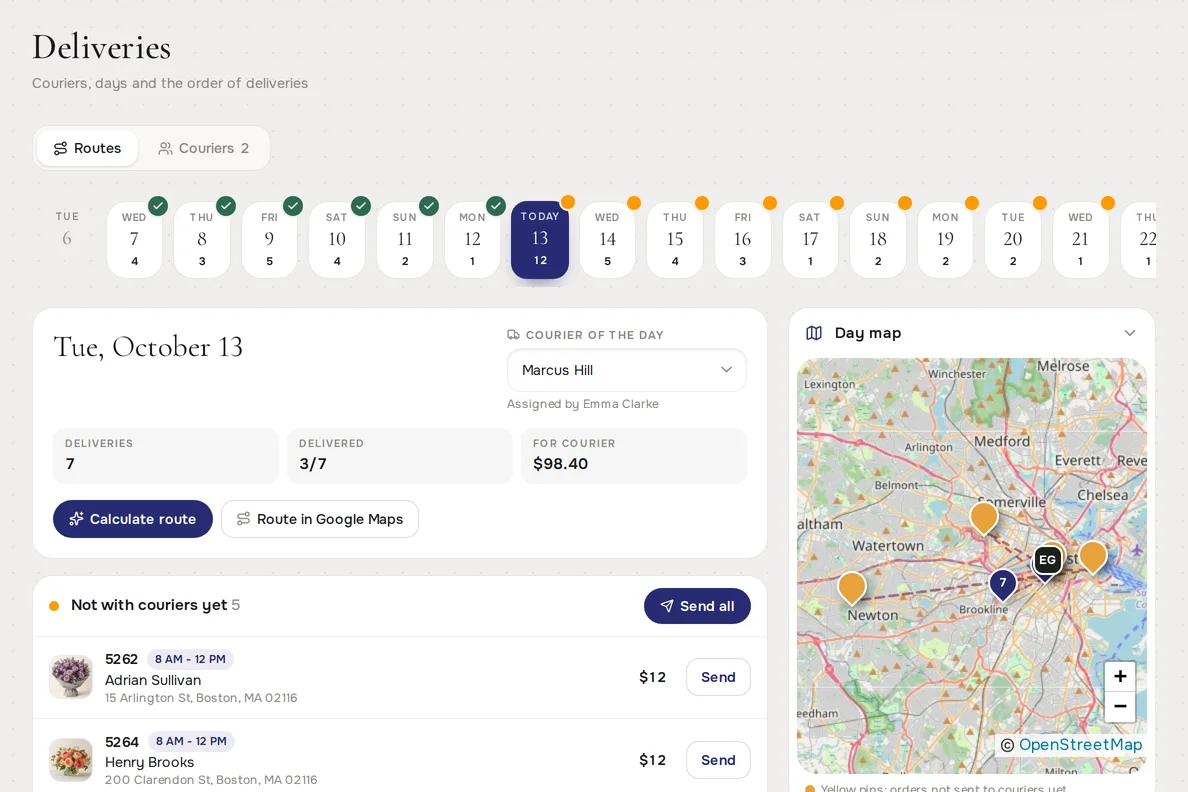Choose Wednesday 21 day card
The width and height of the screenshot is (1188, 792).
pyautogui.click(x=1080, y=239)
